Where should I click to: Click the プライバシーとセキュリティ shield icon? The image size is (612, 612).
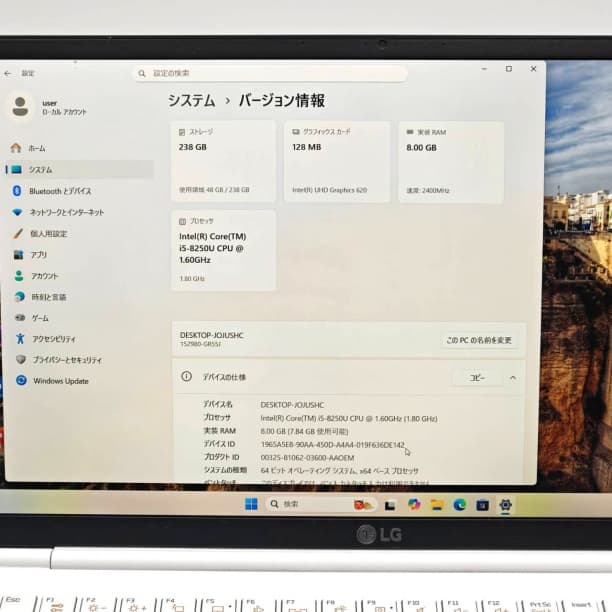(x=21, y=359)
